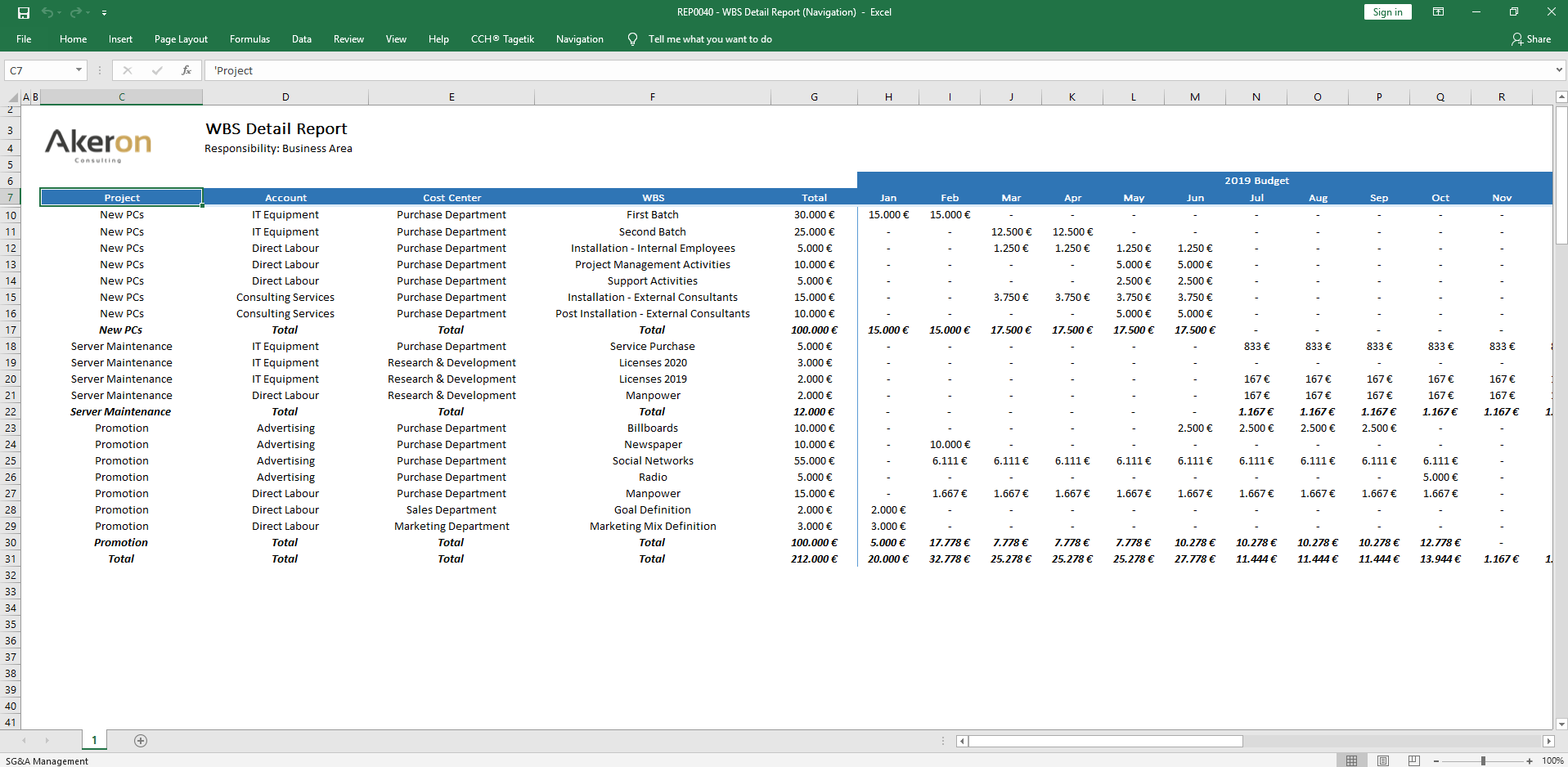Screen dimensions: 1568x767
Task: Open the Formulas ribbon tab
Action: (249, 39)
